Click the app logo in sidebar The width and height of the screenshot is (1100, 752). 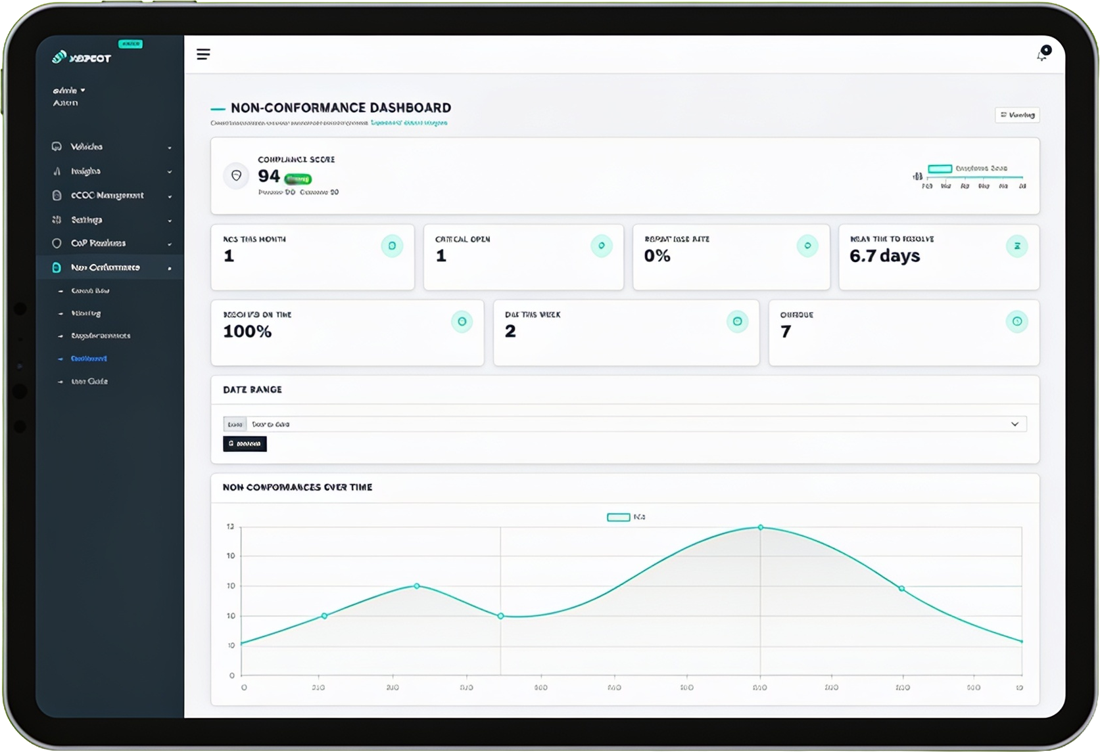coord(81,58)
